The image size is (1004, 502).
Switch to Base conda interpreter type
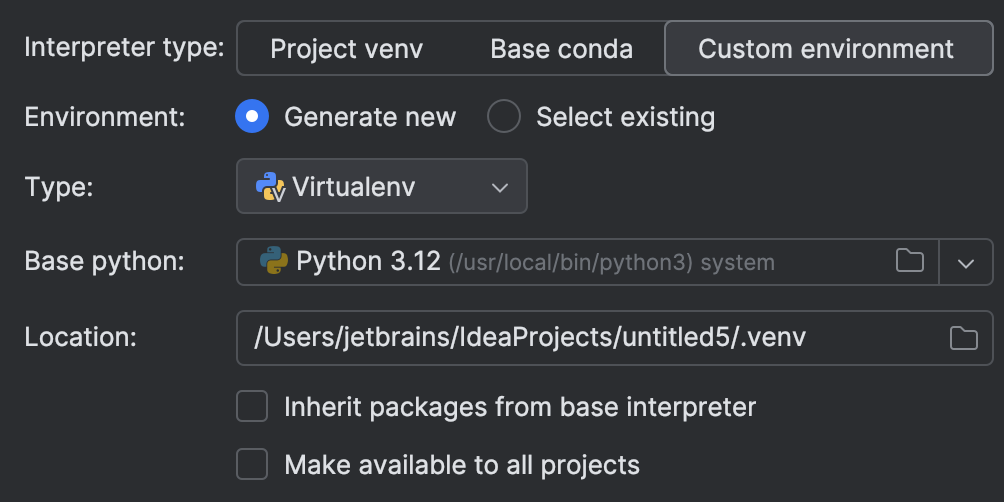562,49
